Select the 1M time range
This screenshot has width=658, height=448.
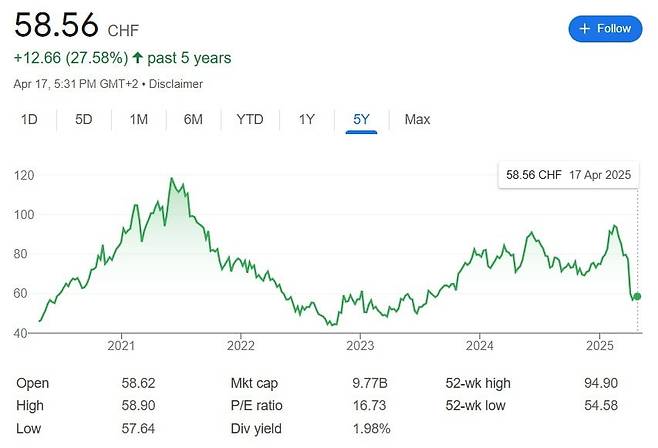(138, 120)
